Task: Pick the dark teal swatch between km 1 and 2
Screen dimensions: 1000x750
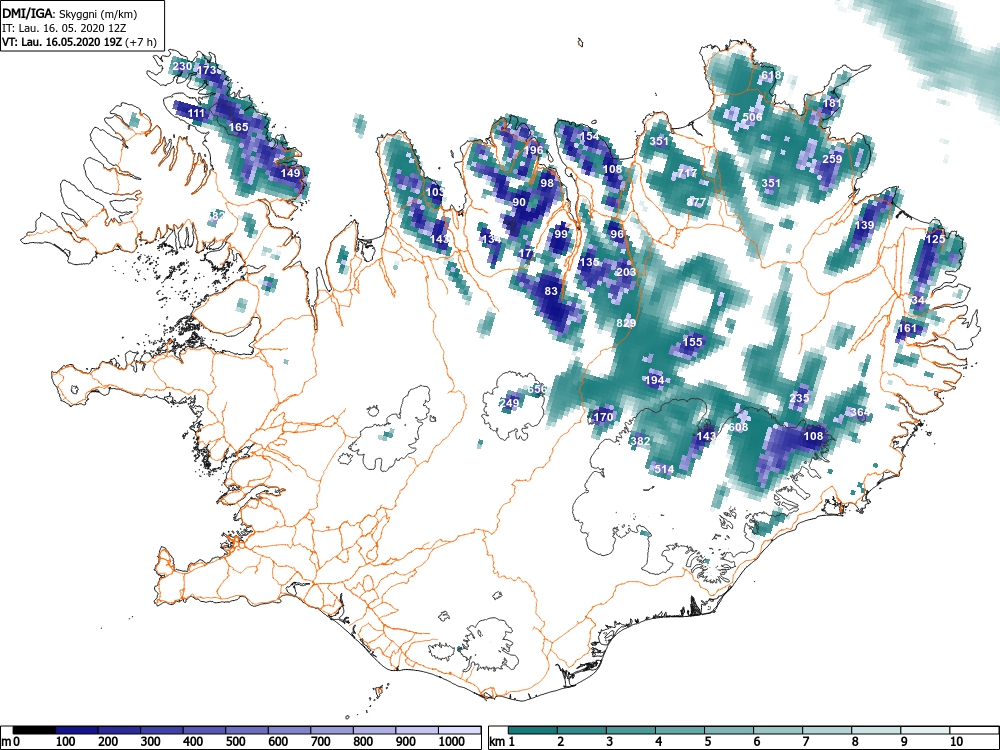Action: click(x=533, y=730)
